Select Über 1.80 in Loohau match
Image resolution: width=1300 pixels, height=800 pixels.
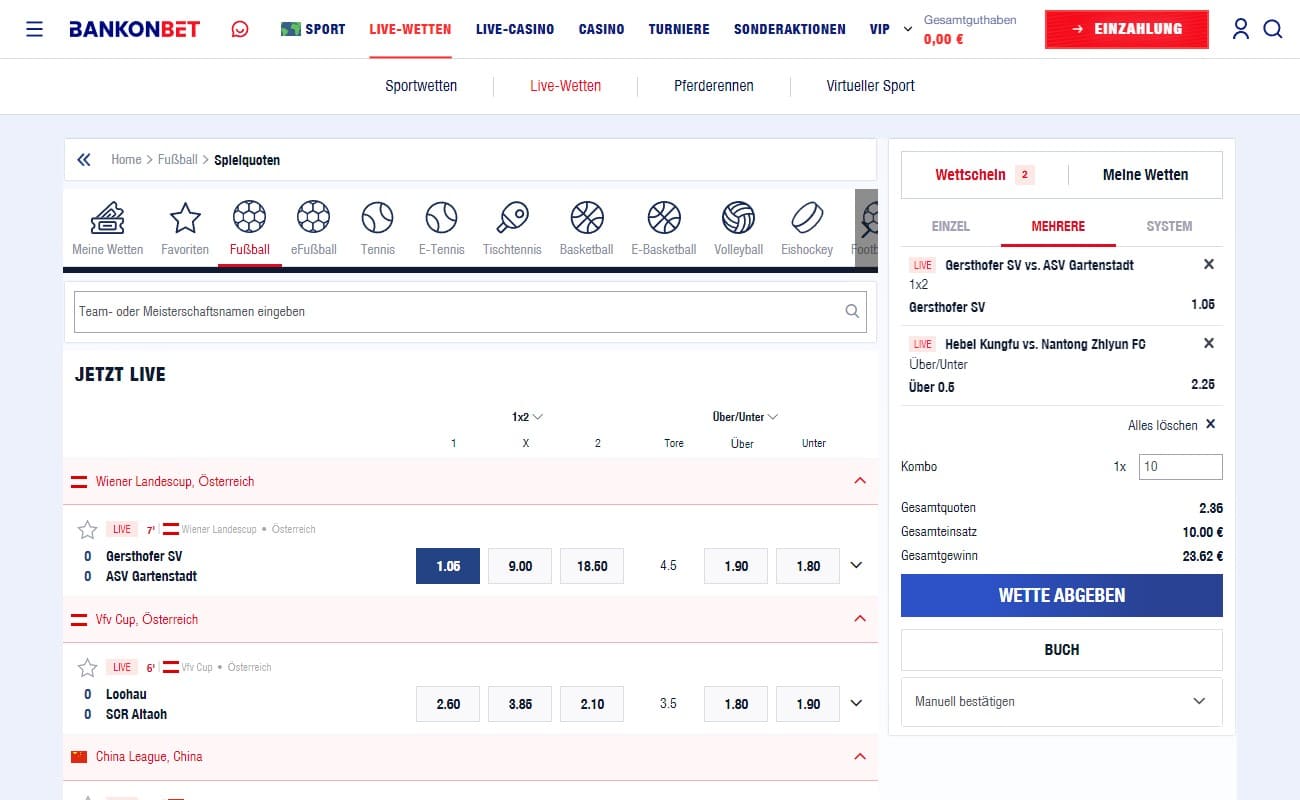736,704
